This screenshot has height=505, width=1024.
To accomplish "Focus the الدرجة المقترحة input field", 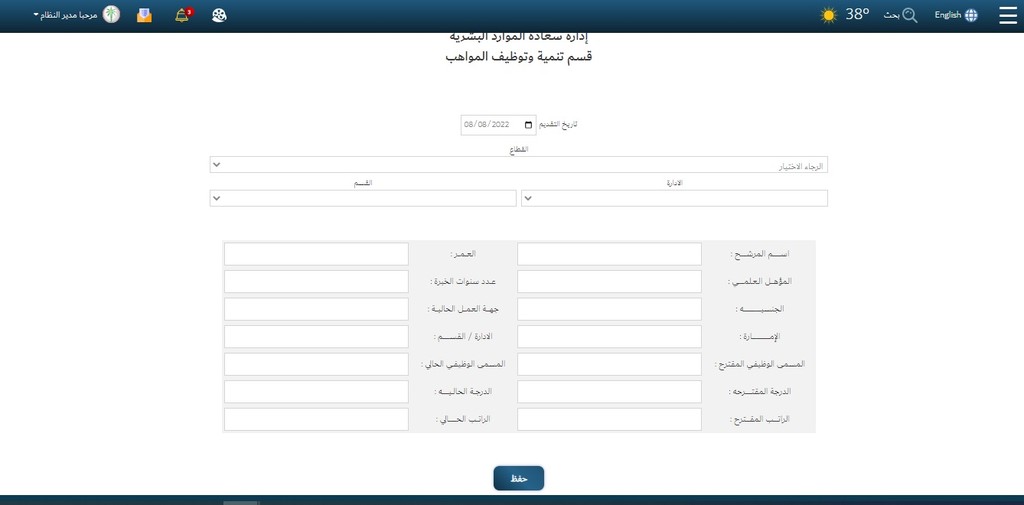I will [609, 391].
